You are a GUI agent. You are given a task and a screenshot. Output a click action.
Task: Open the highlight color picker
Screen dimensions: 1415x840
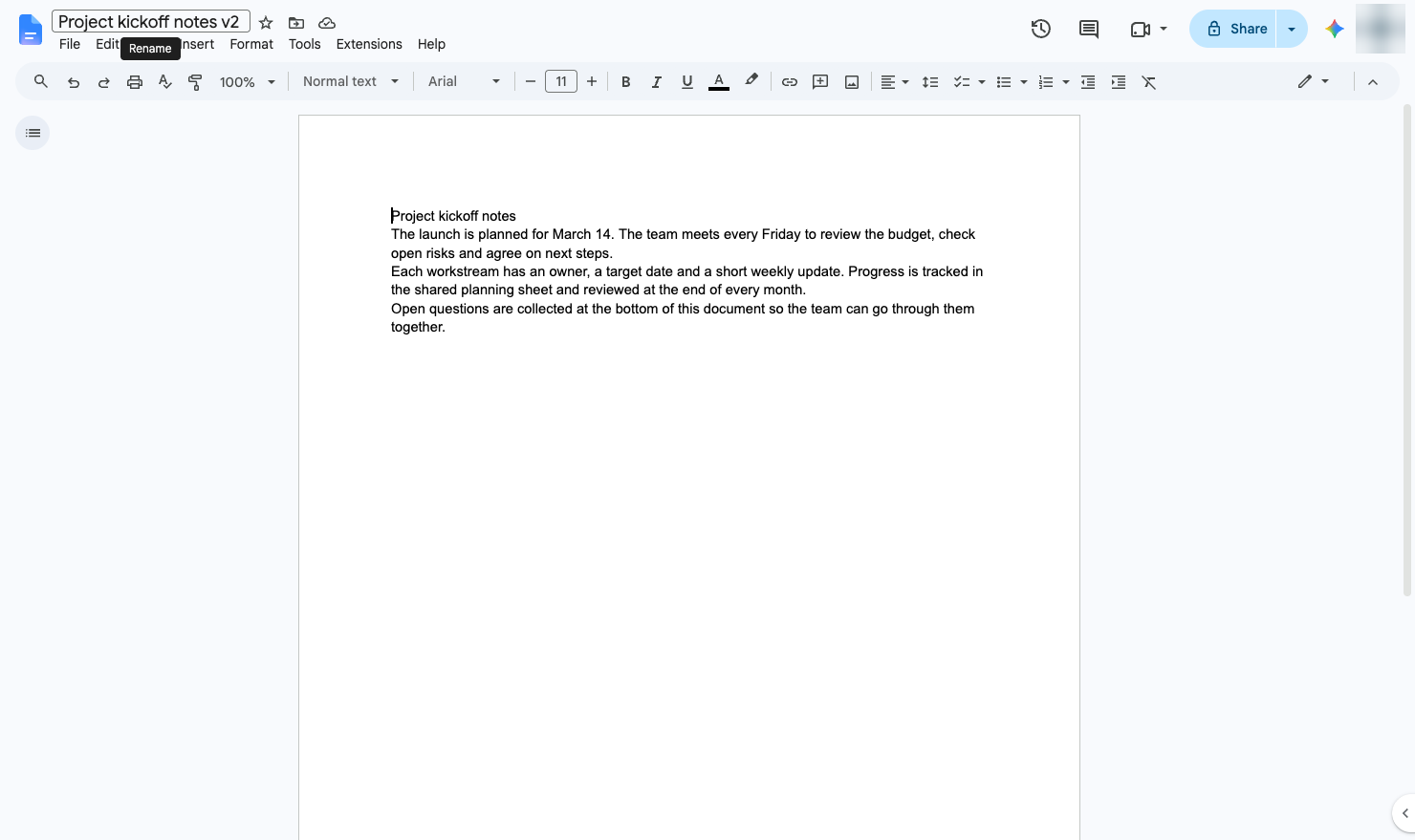(x=751, y=82)
